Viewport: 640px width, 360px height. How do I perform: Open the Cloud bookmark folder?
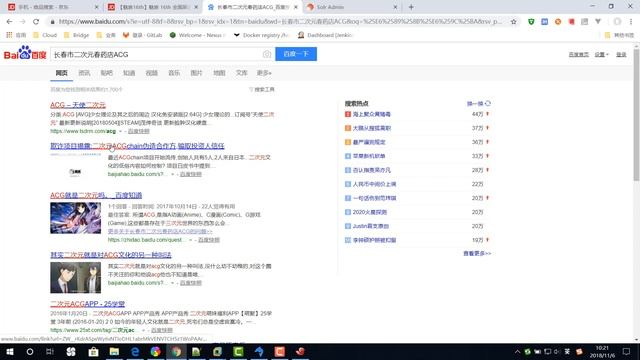45,35
